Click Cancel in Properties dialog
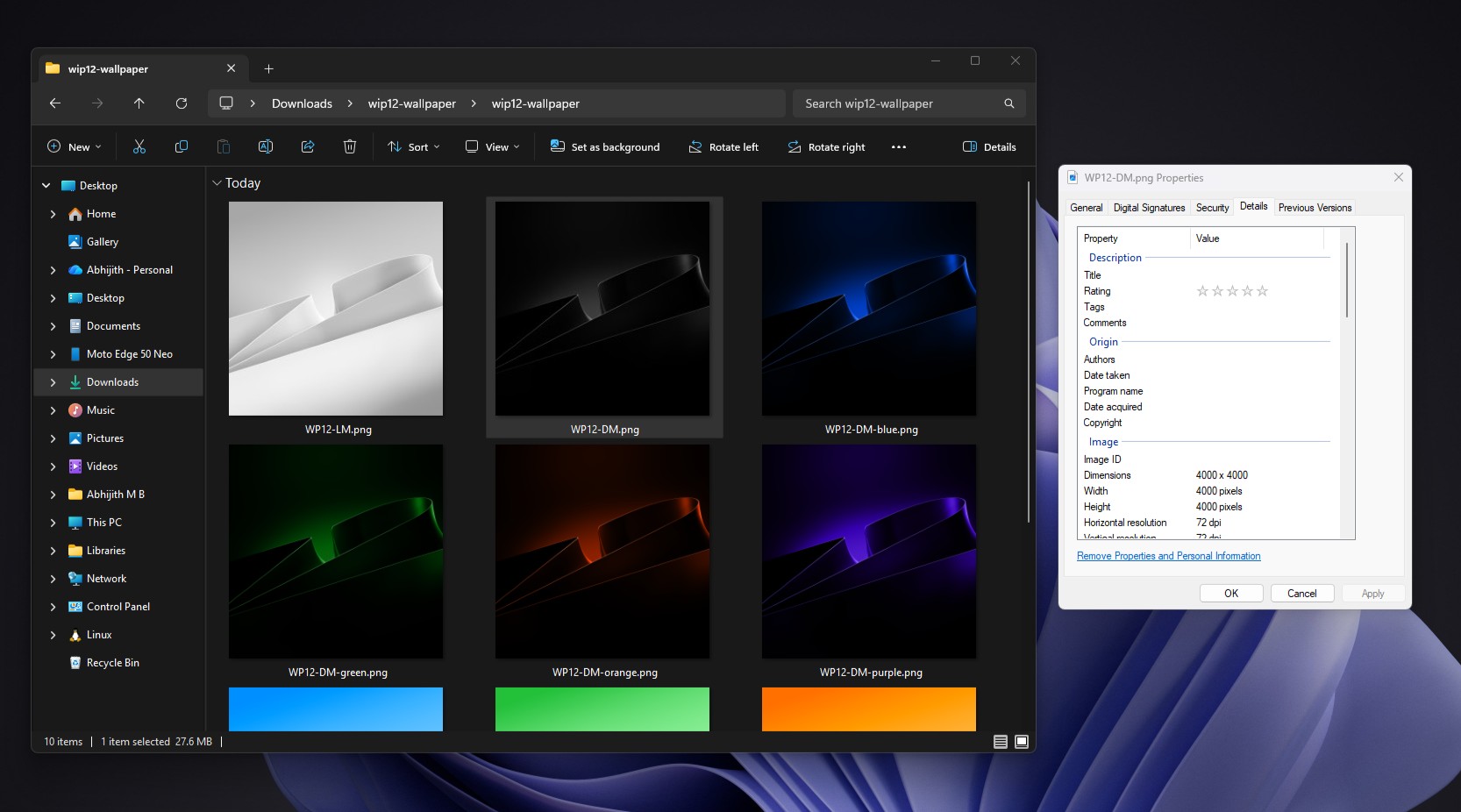1461x812 pixels. point(1302,594)
